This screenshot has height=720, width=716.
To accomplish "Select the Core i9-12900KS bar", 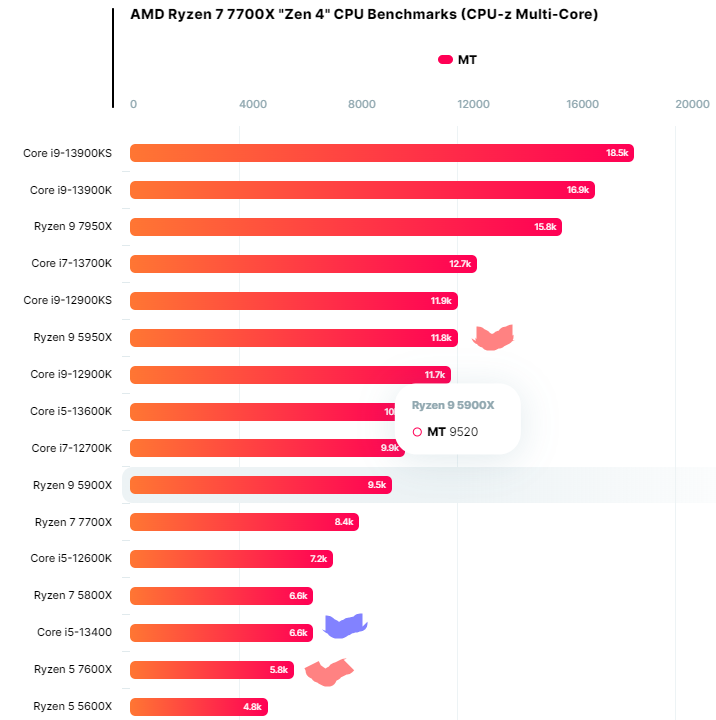I will pyautogui.click(x=292, y=301).
